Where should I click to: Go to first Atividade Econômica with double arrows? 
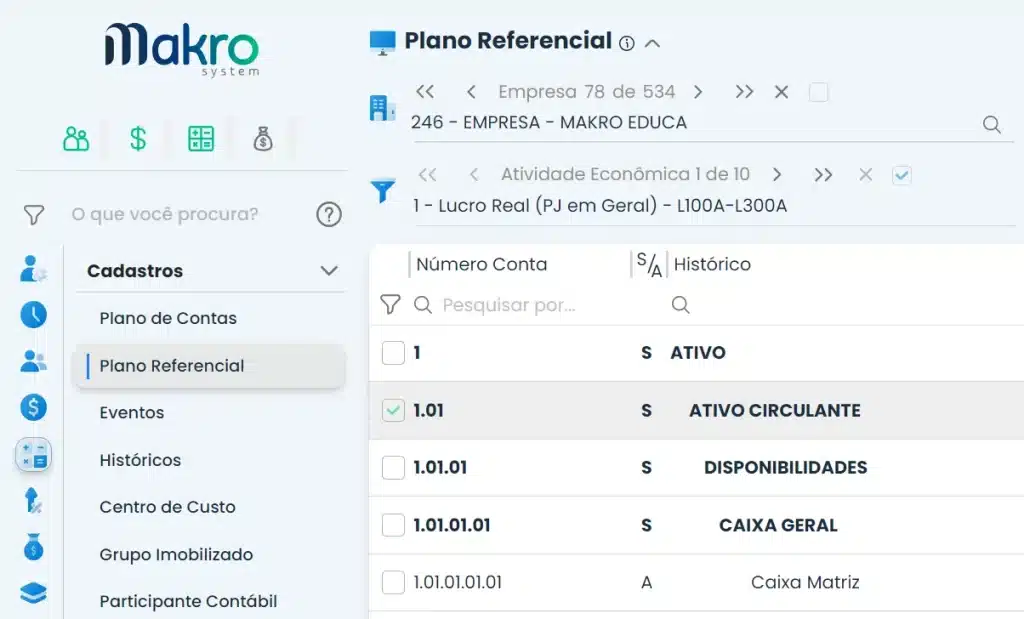click(x=428, y=174)
